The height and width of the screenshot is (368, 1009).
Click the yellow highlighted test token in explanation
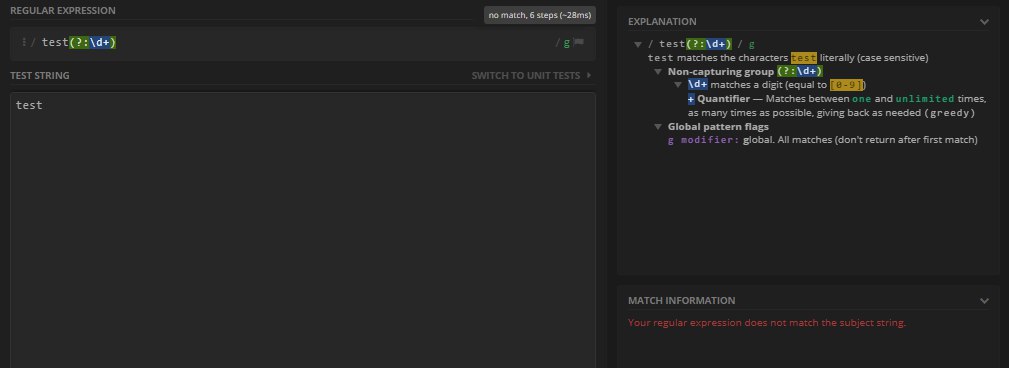pyautogui.click(x=804, y=58)
